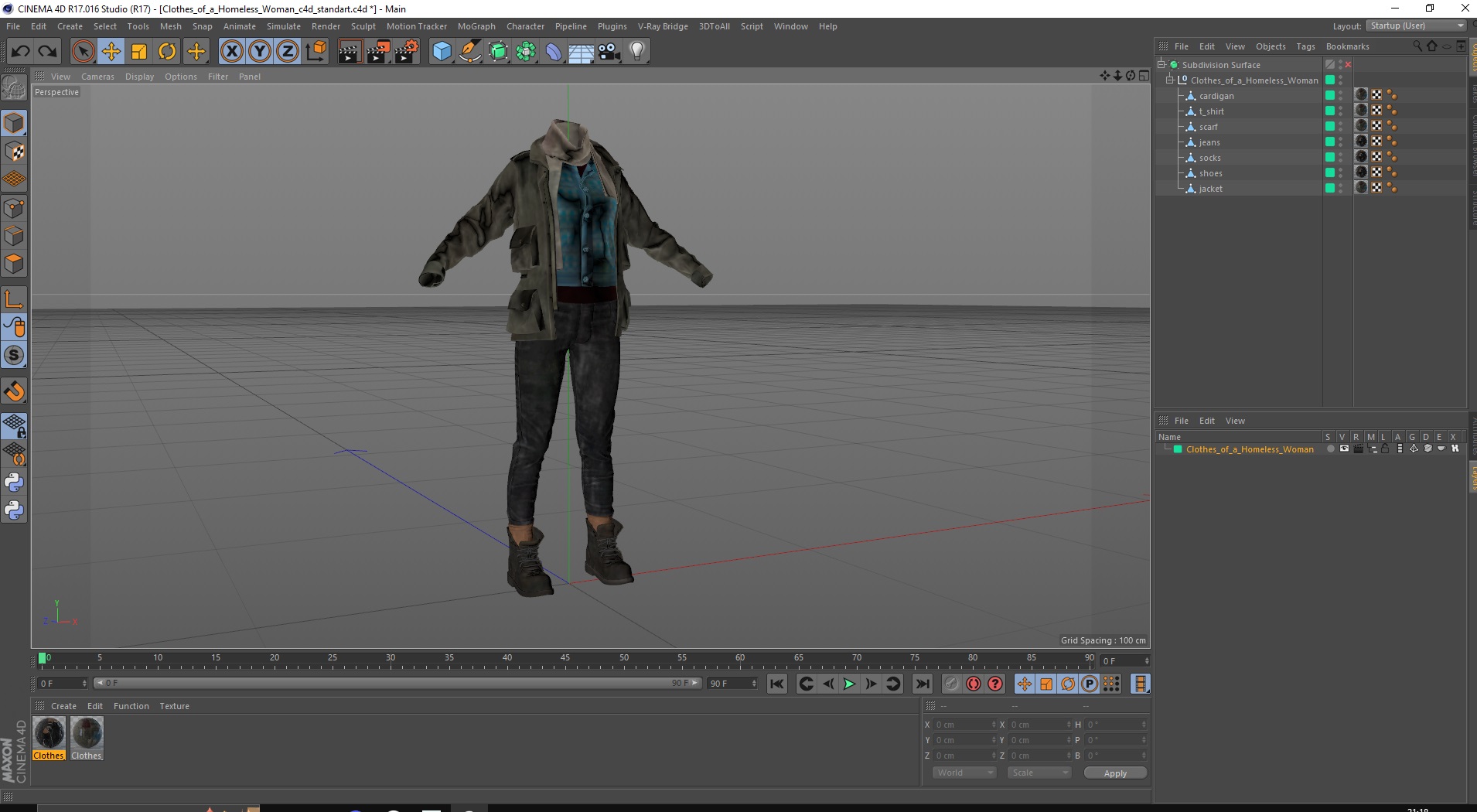The height and width of the screenshot is (812, 1477).
Task: Open the viewport Cameras menu
Action: tap(97, 77)
